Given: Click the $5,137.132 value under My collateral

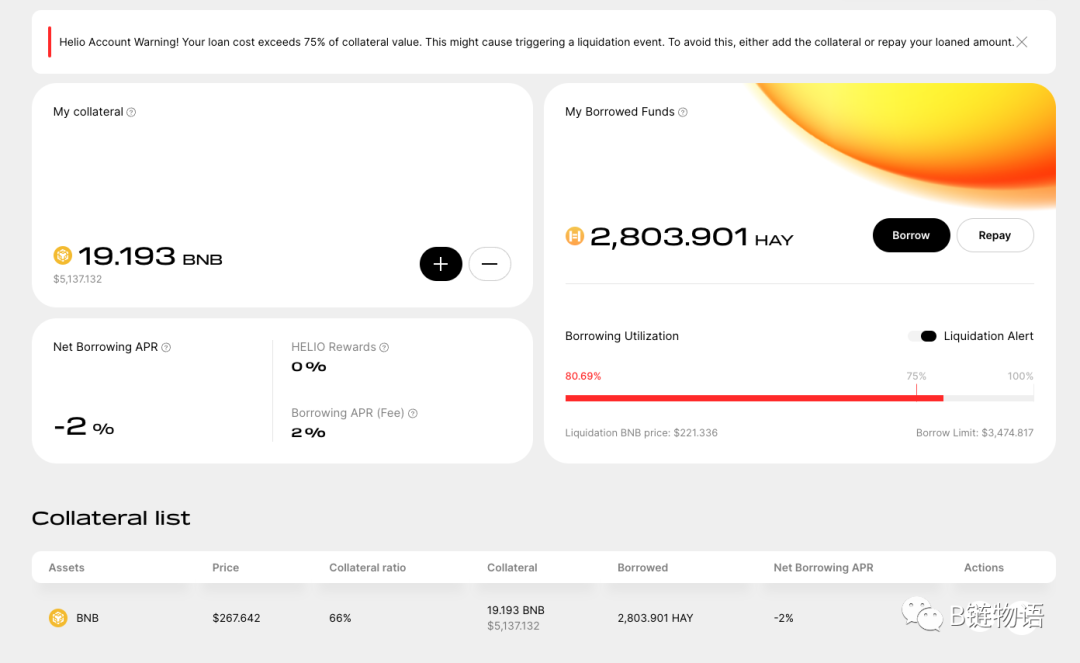Looking at the screenshot, I should [77, 279].
